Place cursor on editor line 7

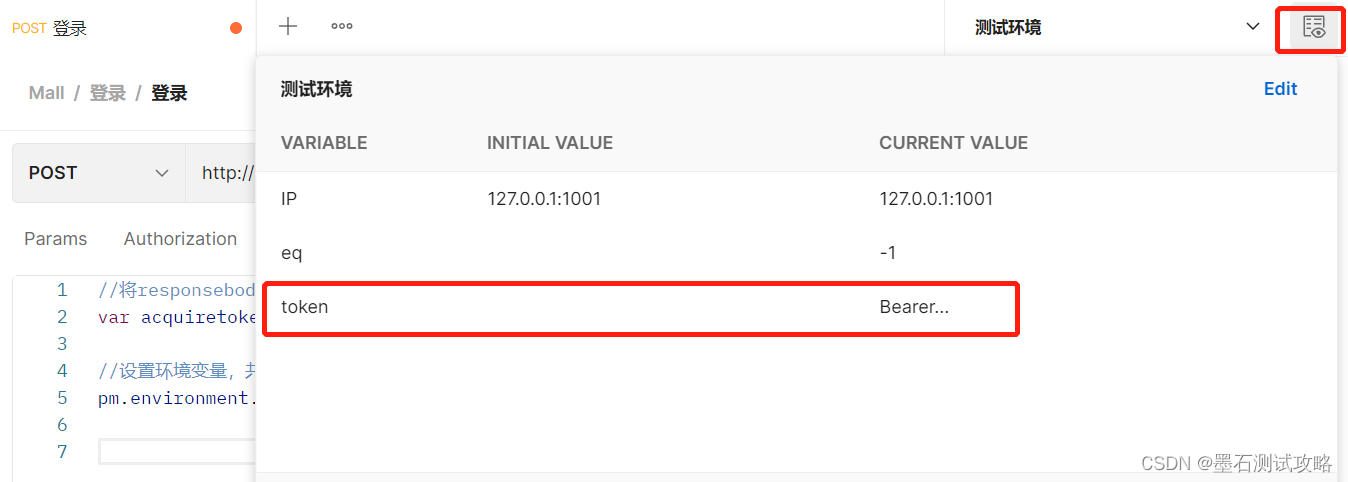pyautogui.click(x=177, y=452)
